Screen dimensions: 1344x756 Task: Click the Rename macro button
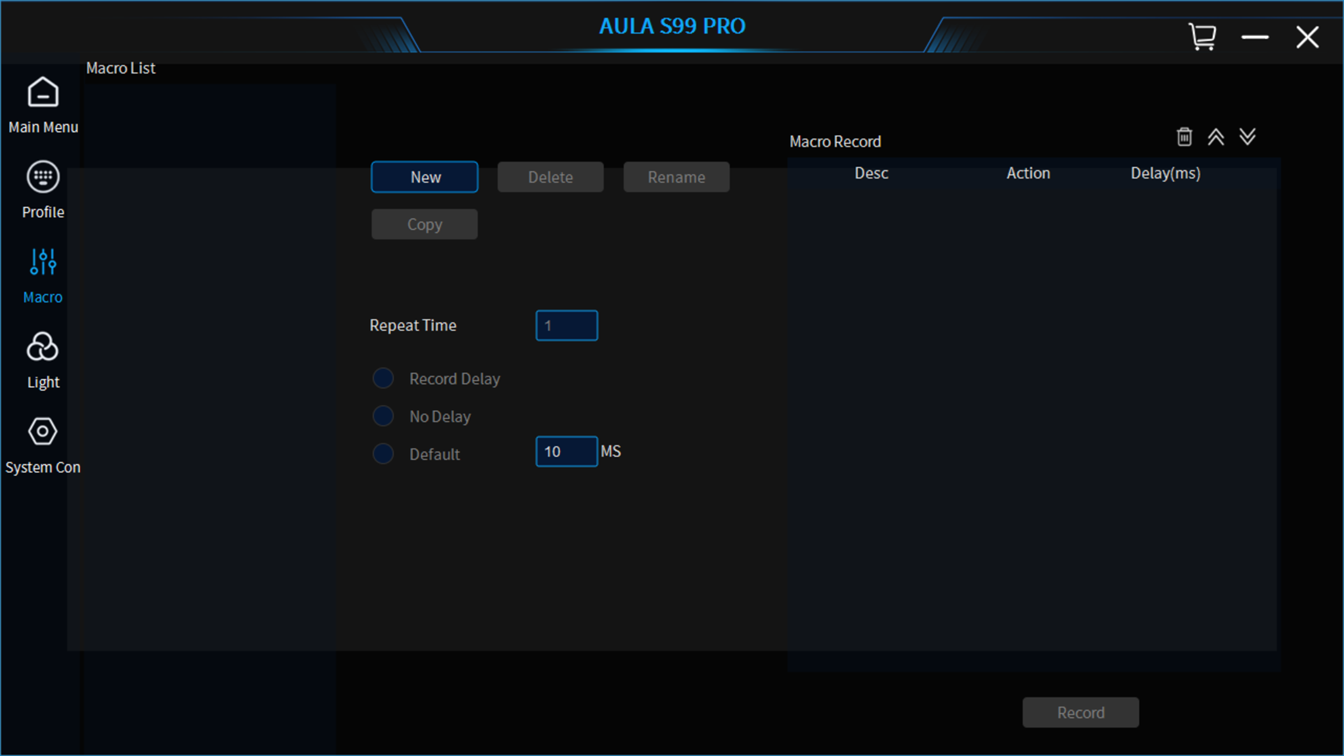[676, 177]
